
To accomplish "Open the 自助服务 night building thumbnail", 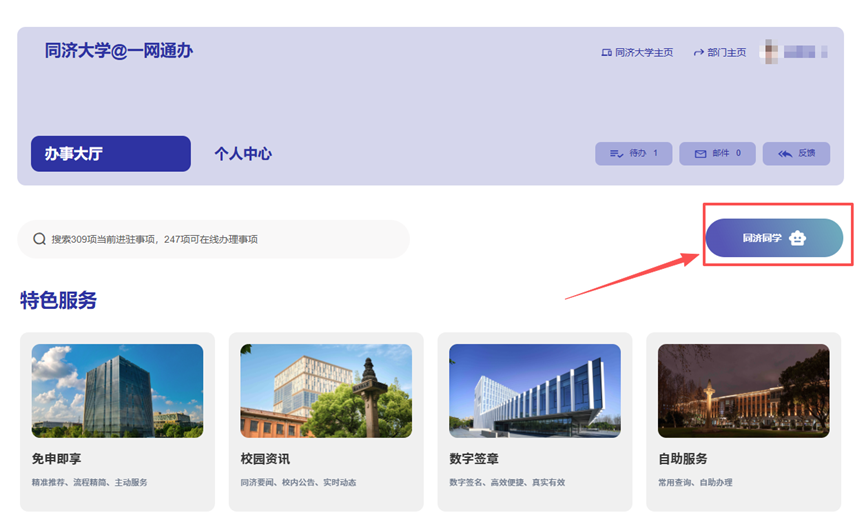I will click(x=743, y=391).
